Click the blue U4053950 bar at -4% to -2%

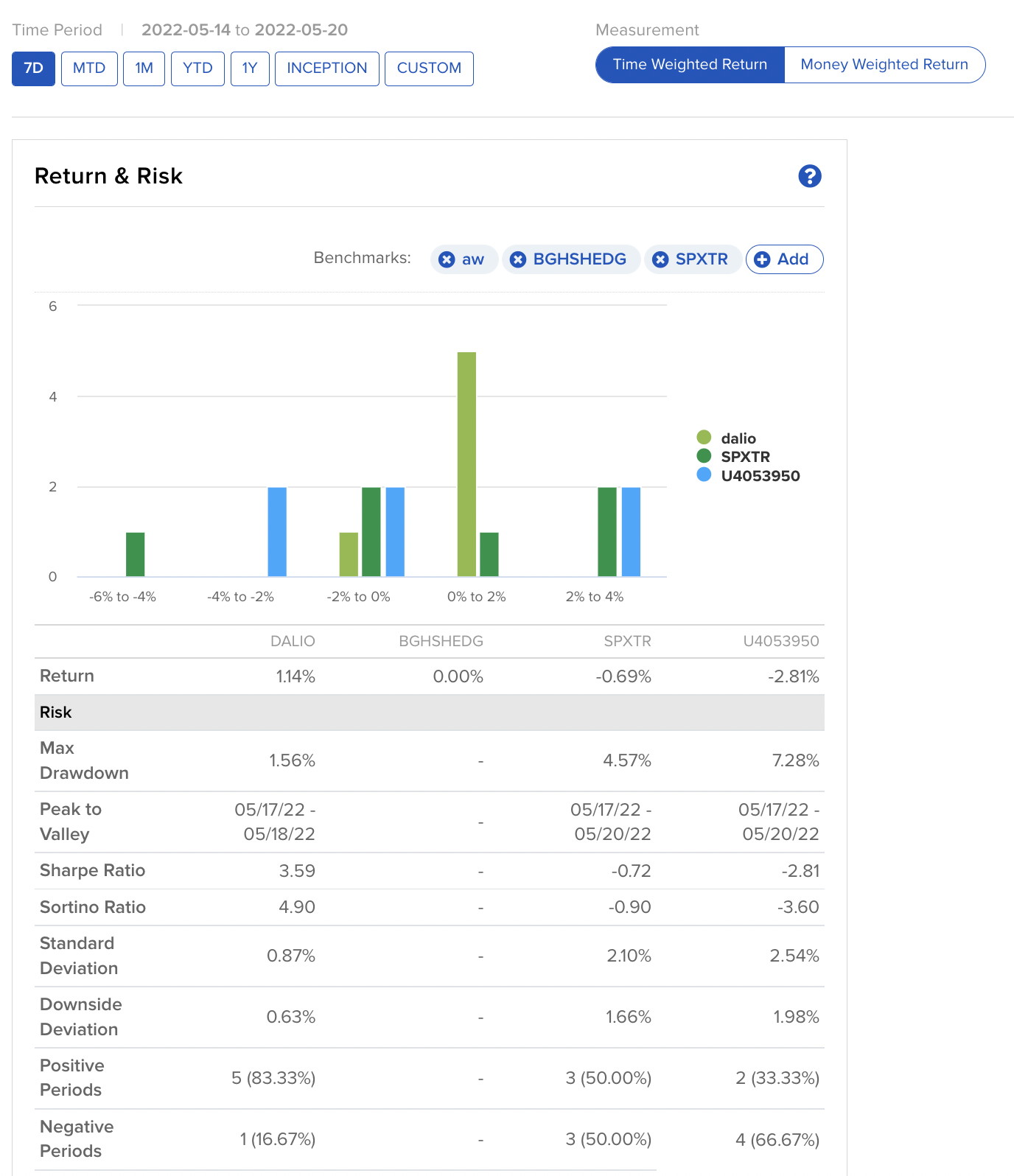(277, 531)
